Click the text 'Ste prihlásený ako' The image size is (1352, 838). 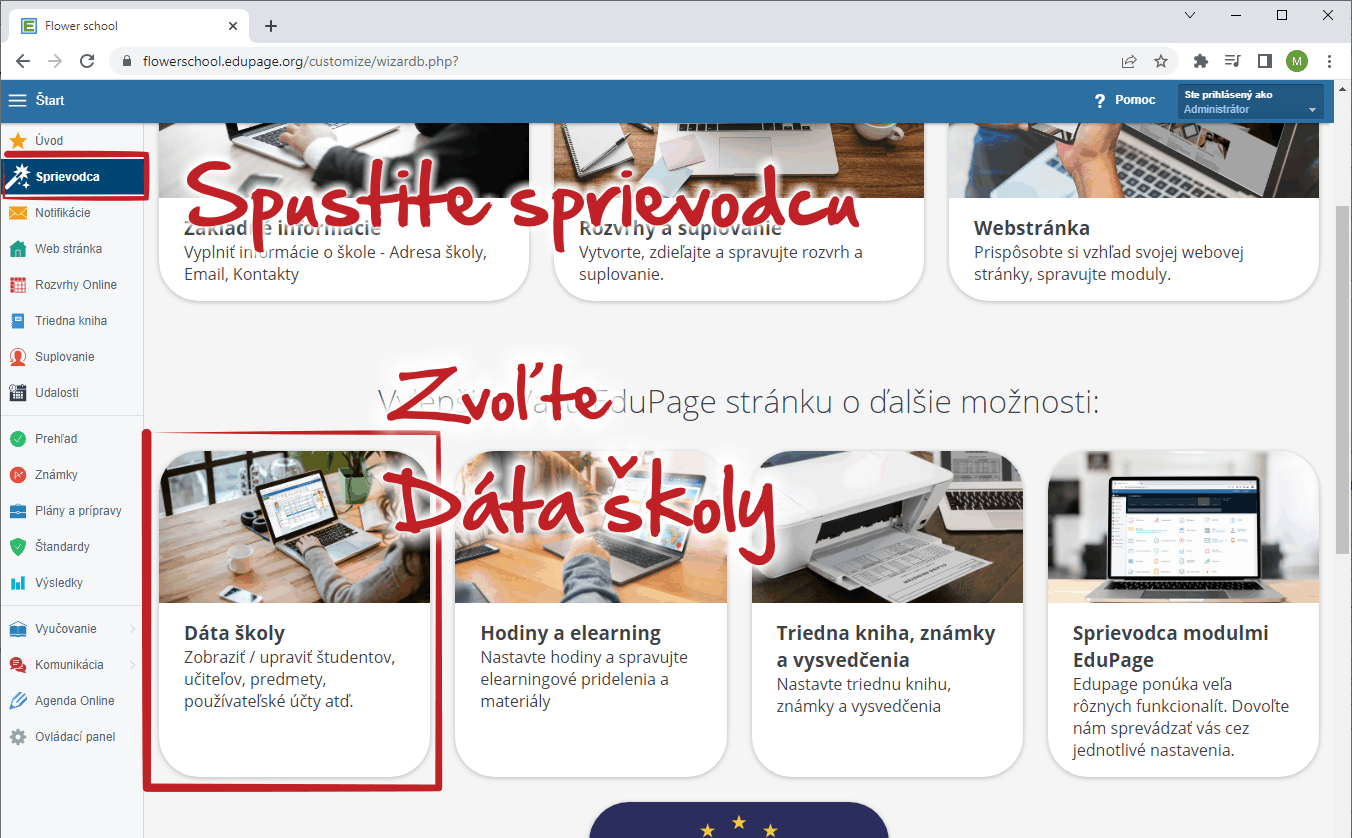[x=1228, y=95]
